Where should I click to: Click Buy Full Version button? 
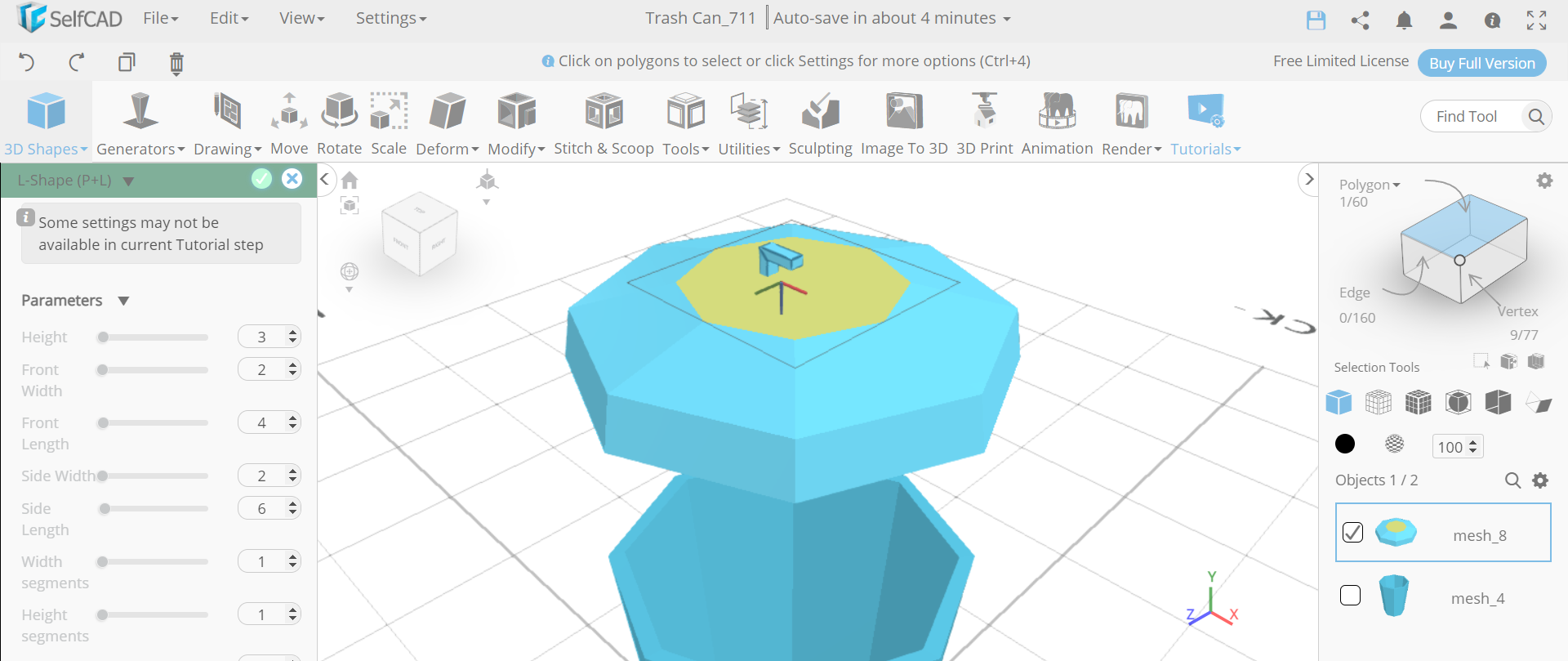[x=1481, y=63]
